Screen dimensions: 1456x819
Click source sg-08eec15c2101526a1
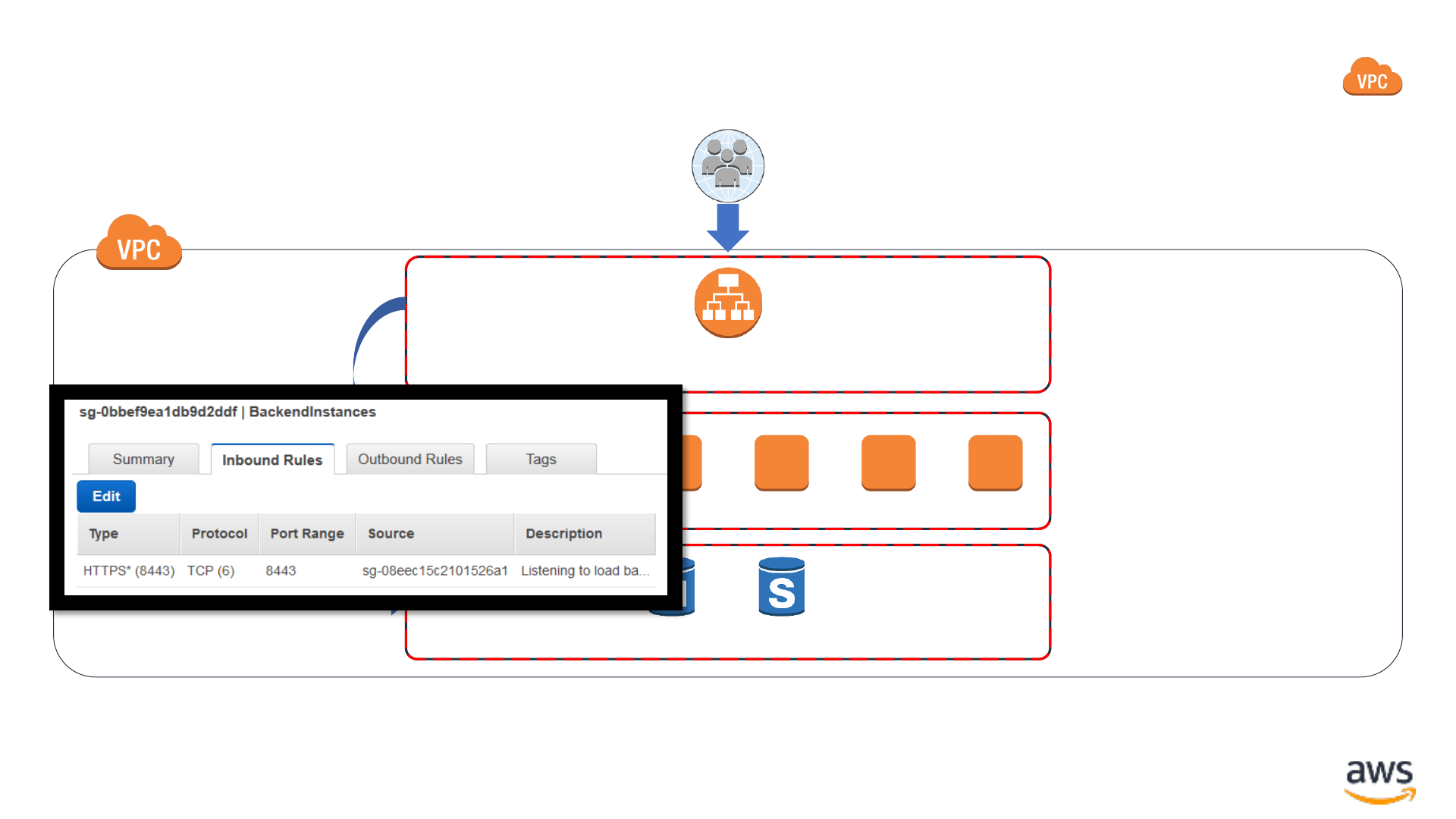point(435,570)
